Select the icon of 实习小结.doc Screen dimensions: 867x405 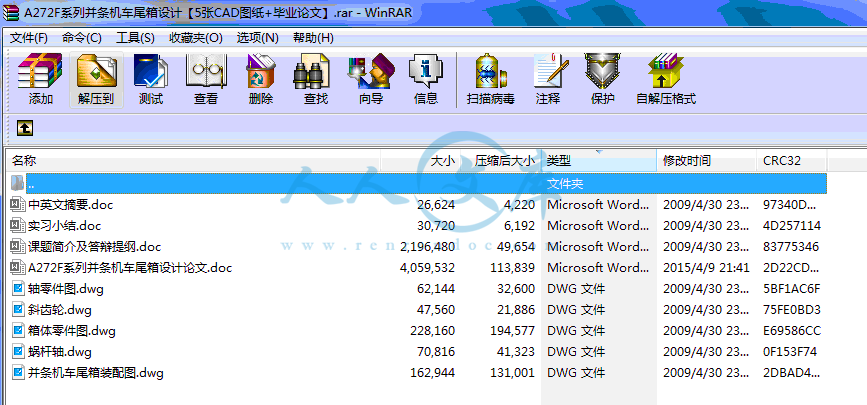click(x=18, y=226)
